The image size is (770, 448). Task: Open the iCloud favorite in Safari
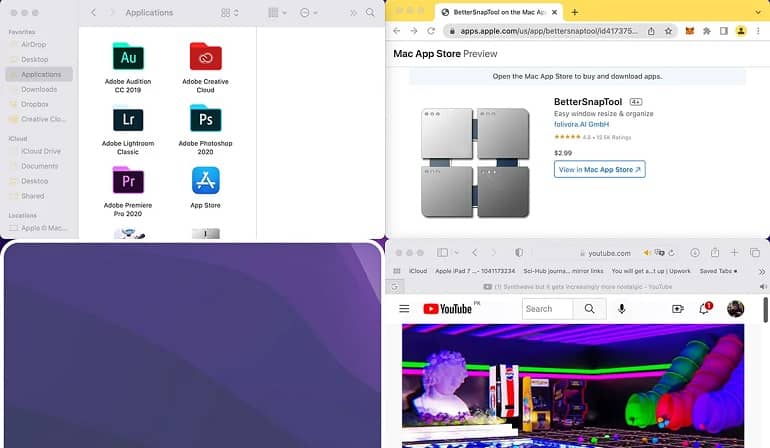coord(418,271)
